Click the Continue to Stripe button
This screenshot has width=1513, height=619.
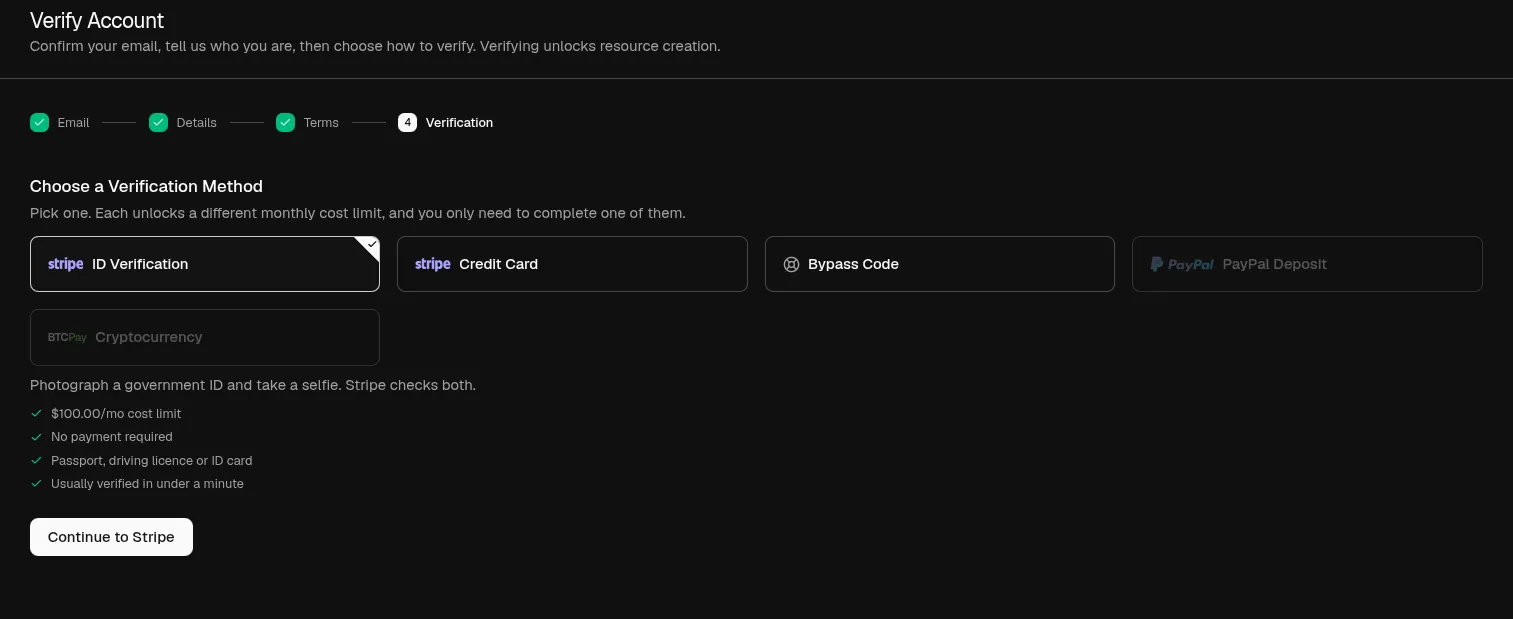point(111,537)
